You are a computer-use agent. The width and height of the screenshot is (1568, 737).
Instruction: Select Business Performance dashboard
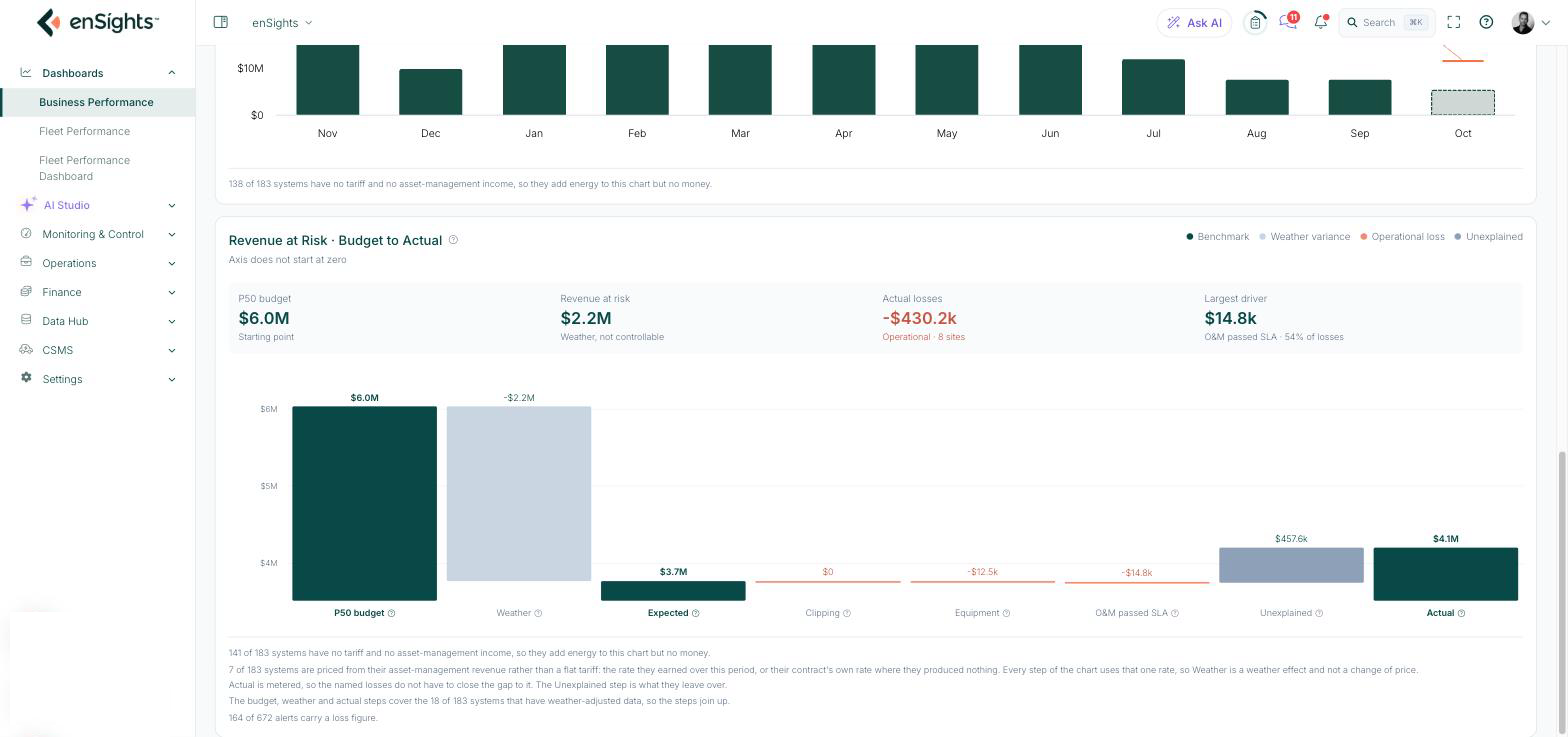98,102
